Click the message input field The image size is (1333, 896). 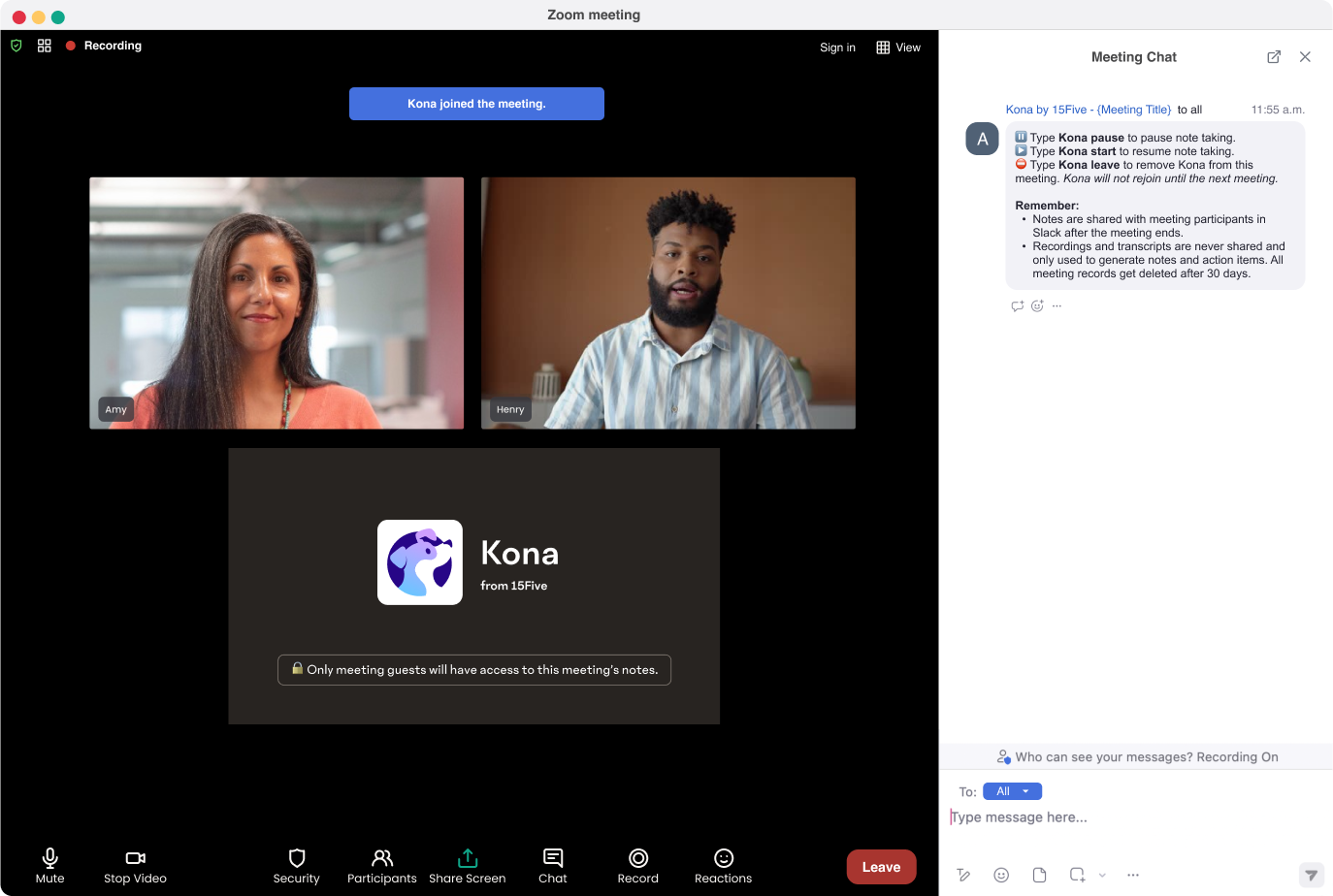(x=1135, y=817)
